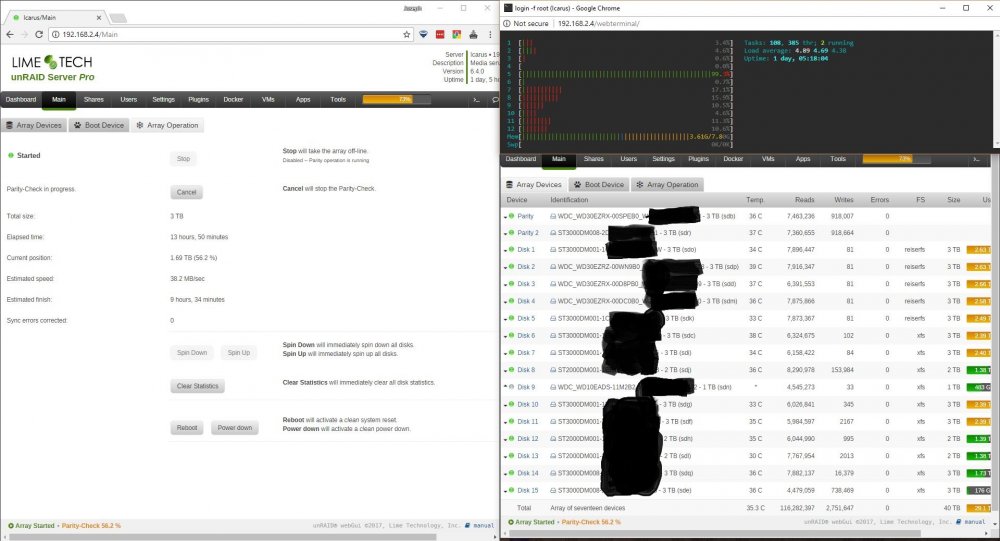Click the drive icon beside the Parity 2 identification
Image resolution: width=1000 pixels, height=541 pixels.
pos(553,233)
